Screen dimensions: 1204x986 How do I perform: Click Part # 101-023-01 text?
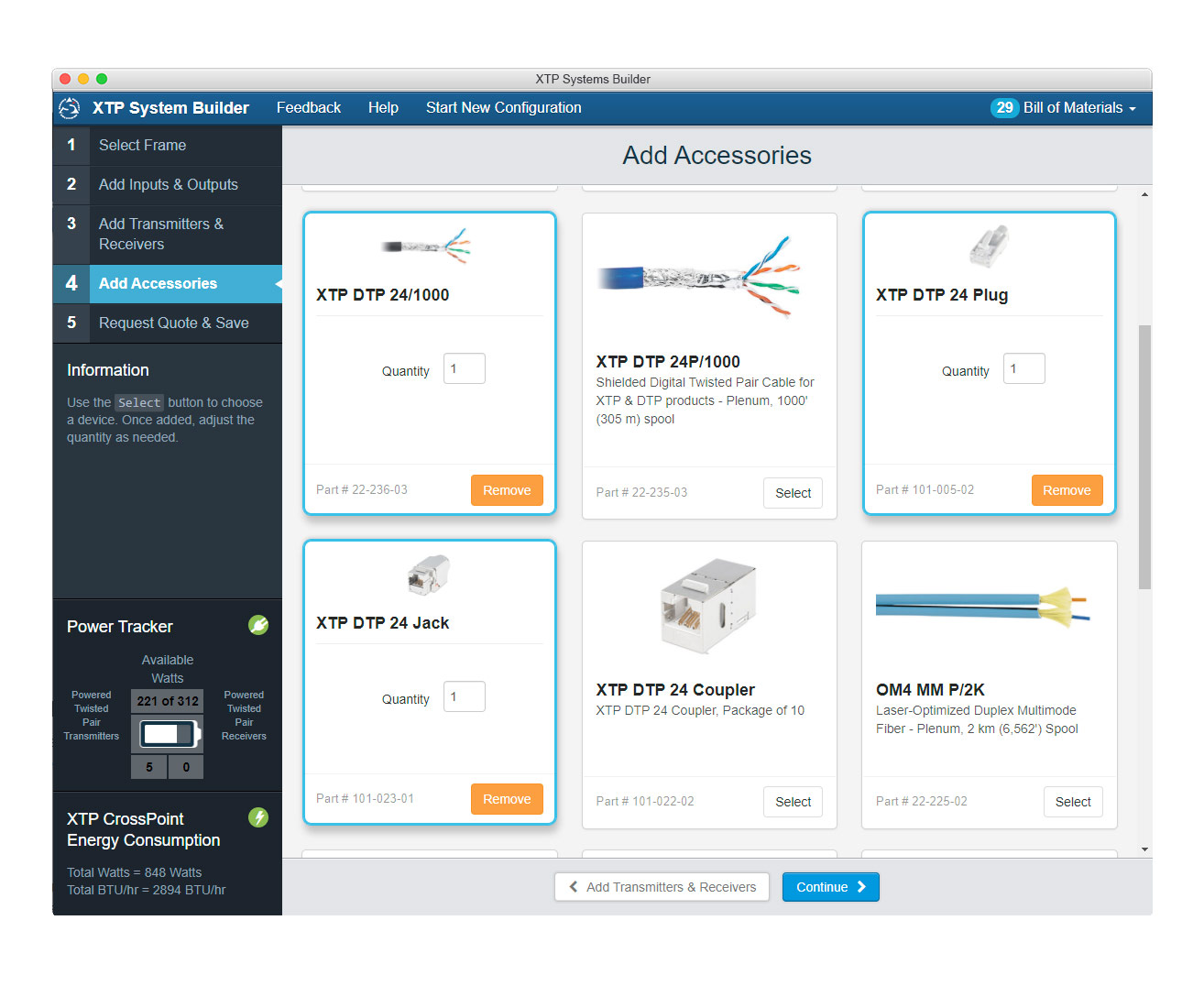(365, 798)
